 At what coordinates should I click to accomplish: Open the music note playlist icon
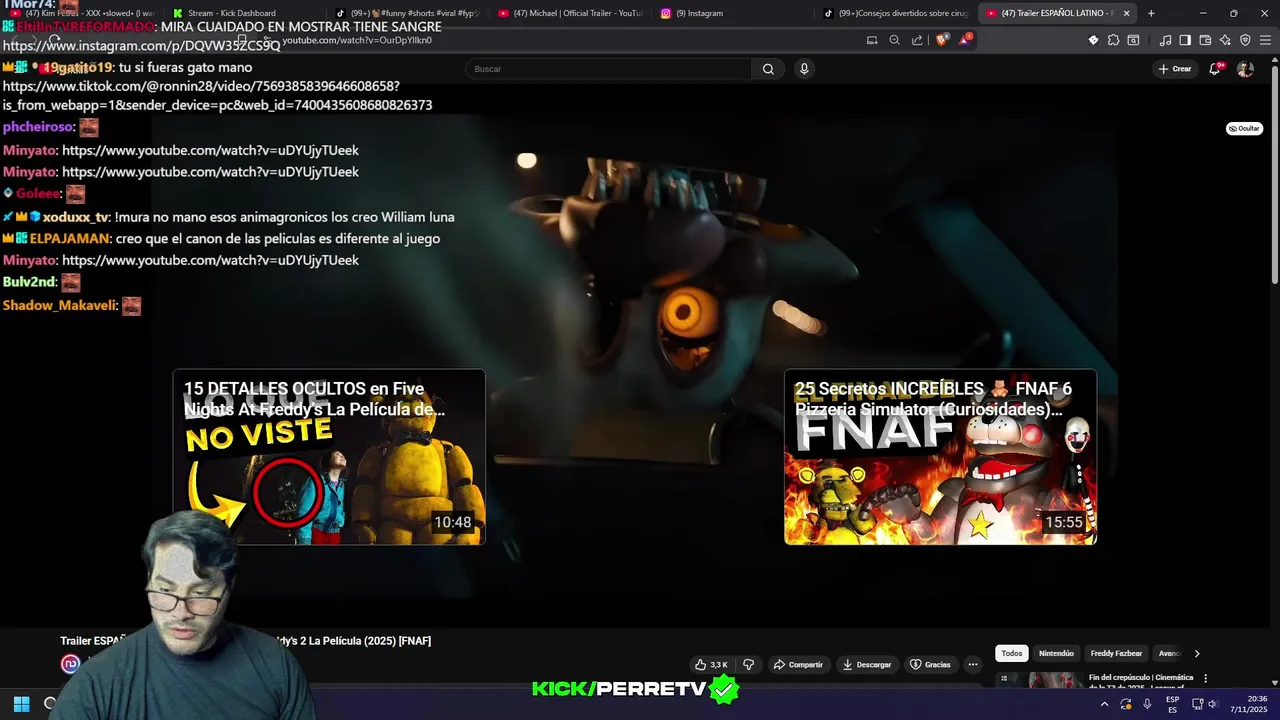coord(1165,40)
